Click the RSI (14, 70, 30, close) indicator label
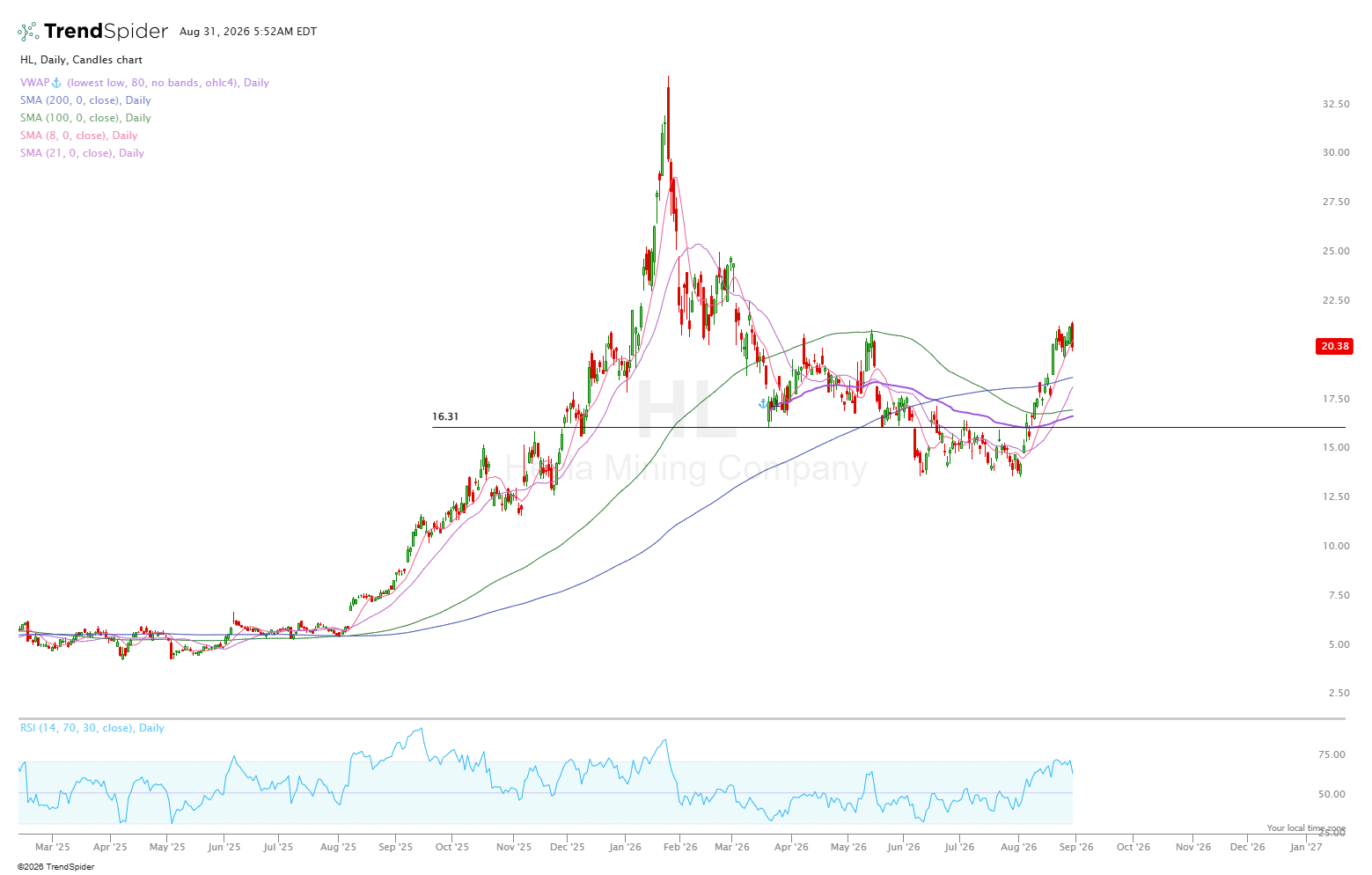The image size is (1372, 875). (92, 728)
